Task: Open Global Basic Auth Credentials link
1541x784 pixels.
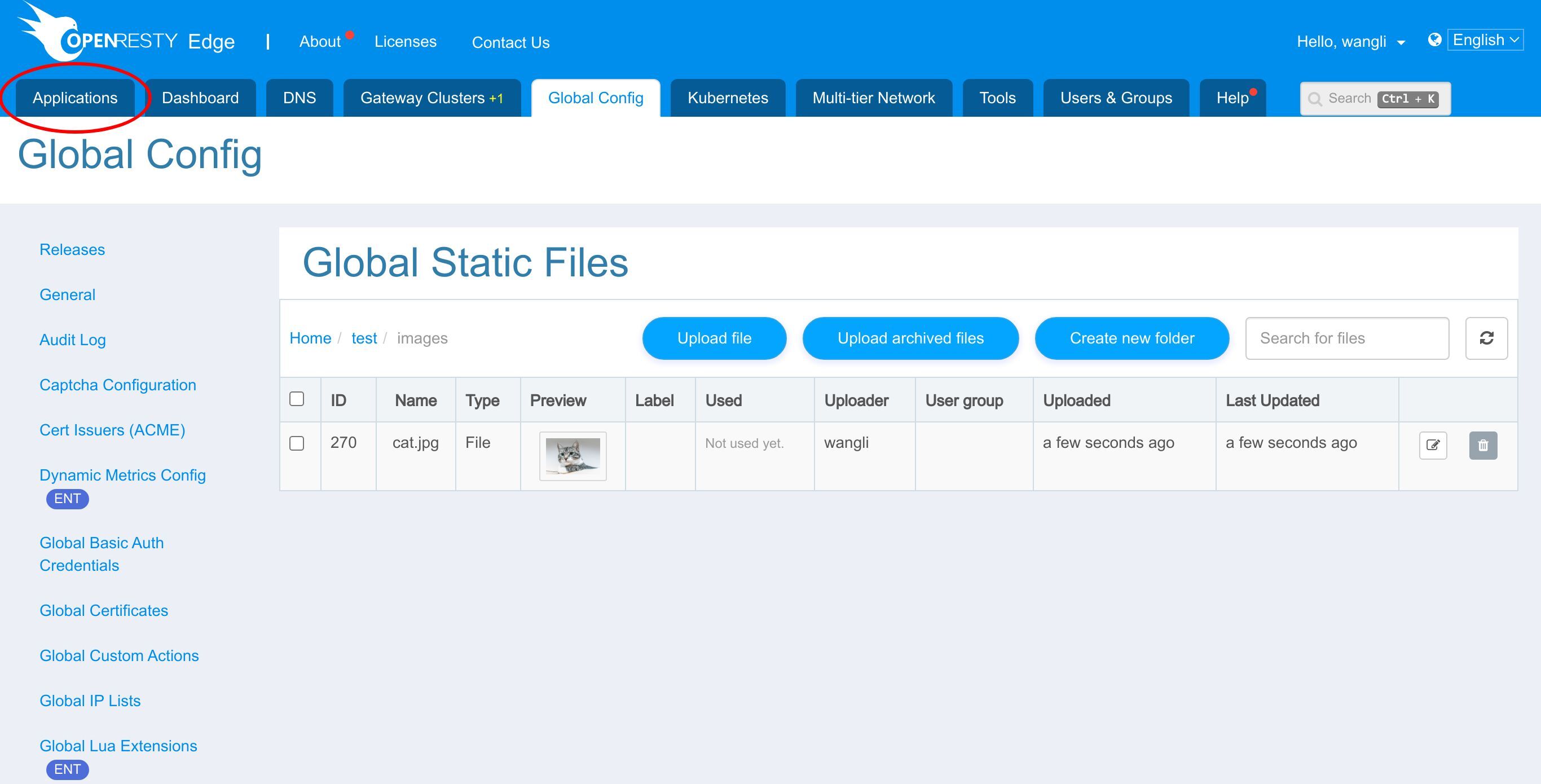Action: [x=102, y=554]
